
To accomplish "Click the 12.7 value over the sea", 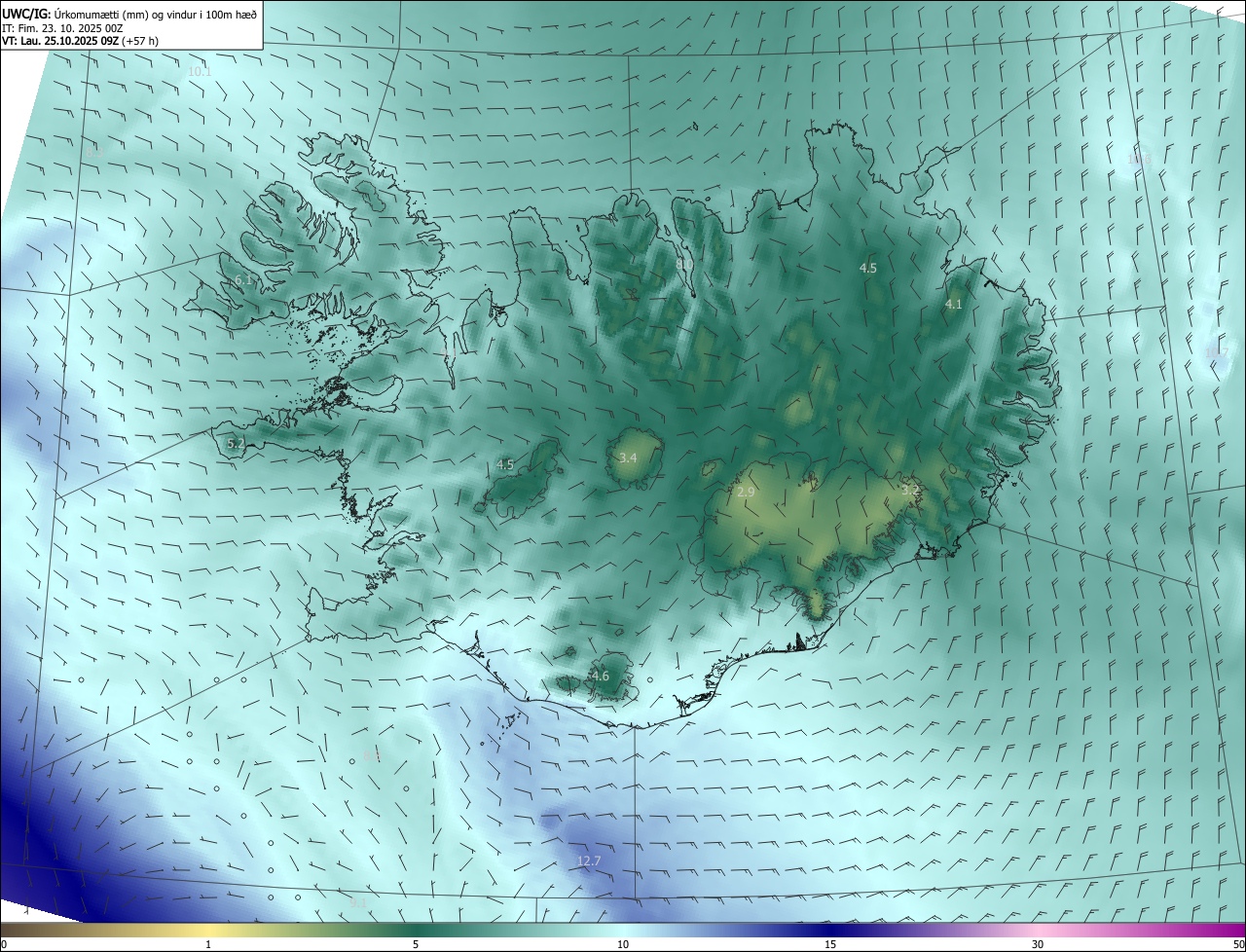I will click(x=589, y=860).
